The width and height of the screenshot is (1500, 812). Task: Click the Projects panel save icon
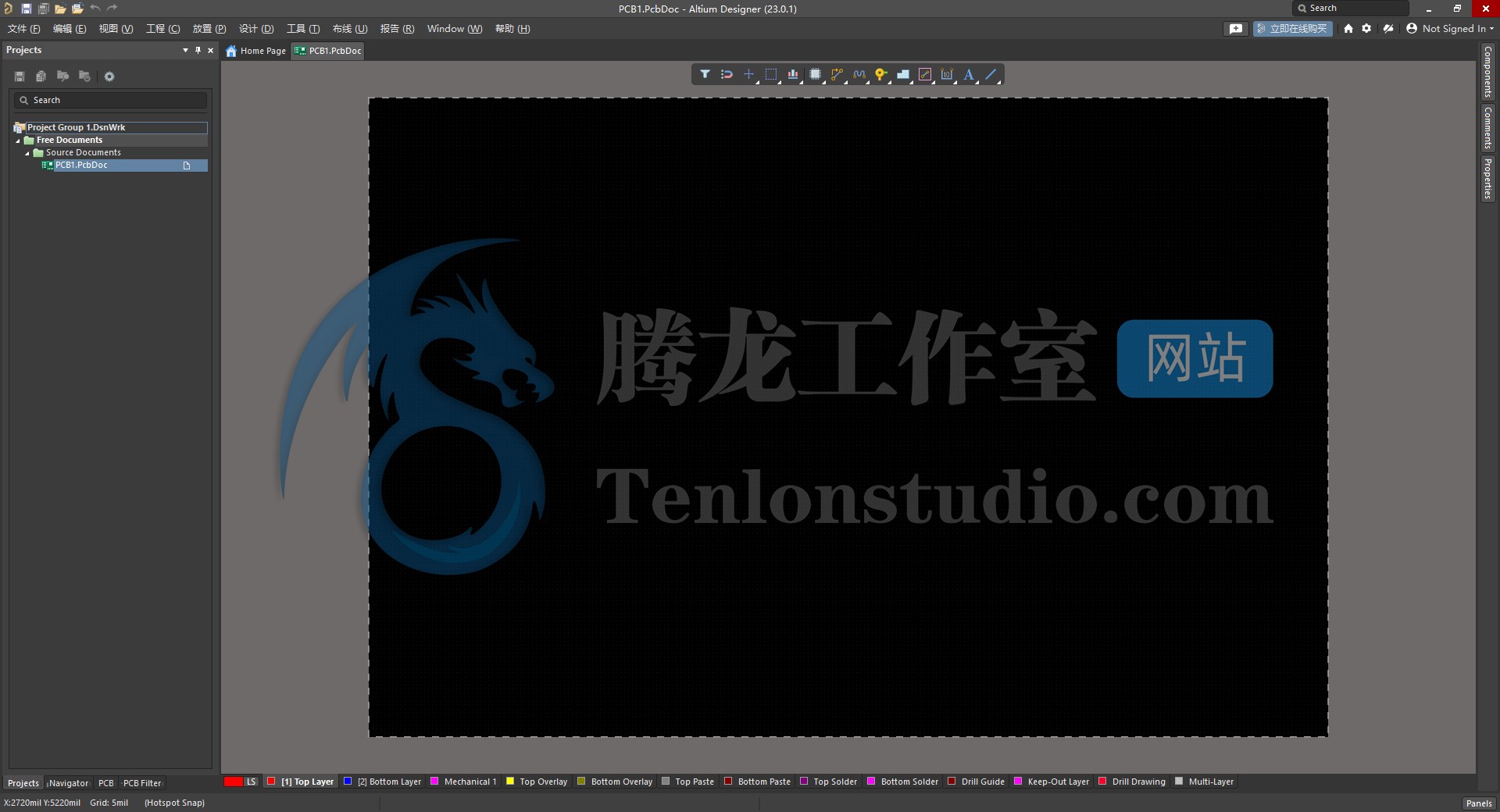pyautogui.click(x=20, y=77)
